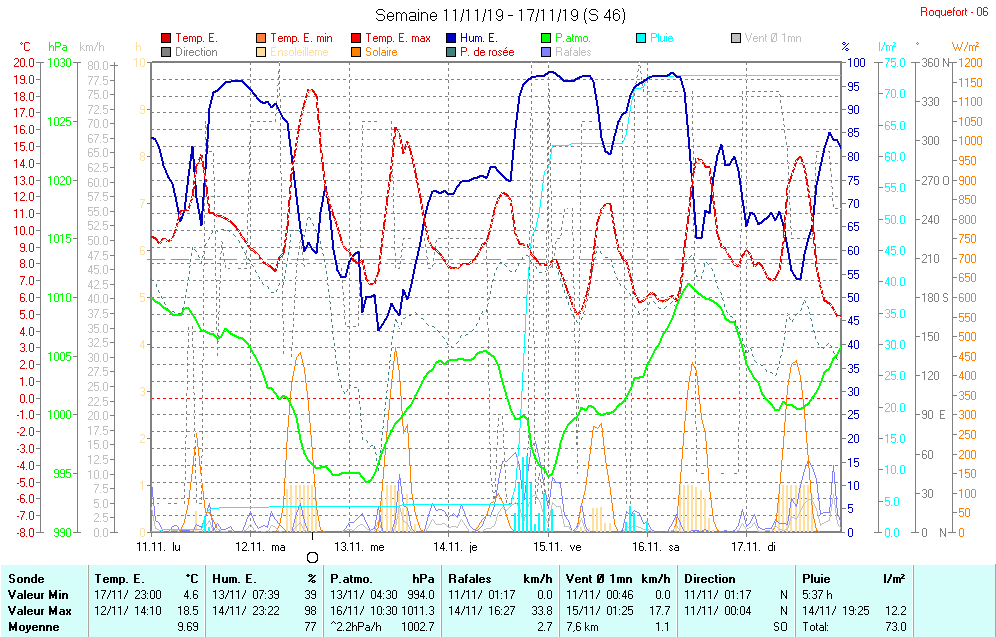Click the maximum wind value 17.7
Image resolution: width=996 pixels, height=637 pixels.
click(660, 611)
